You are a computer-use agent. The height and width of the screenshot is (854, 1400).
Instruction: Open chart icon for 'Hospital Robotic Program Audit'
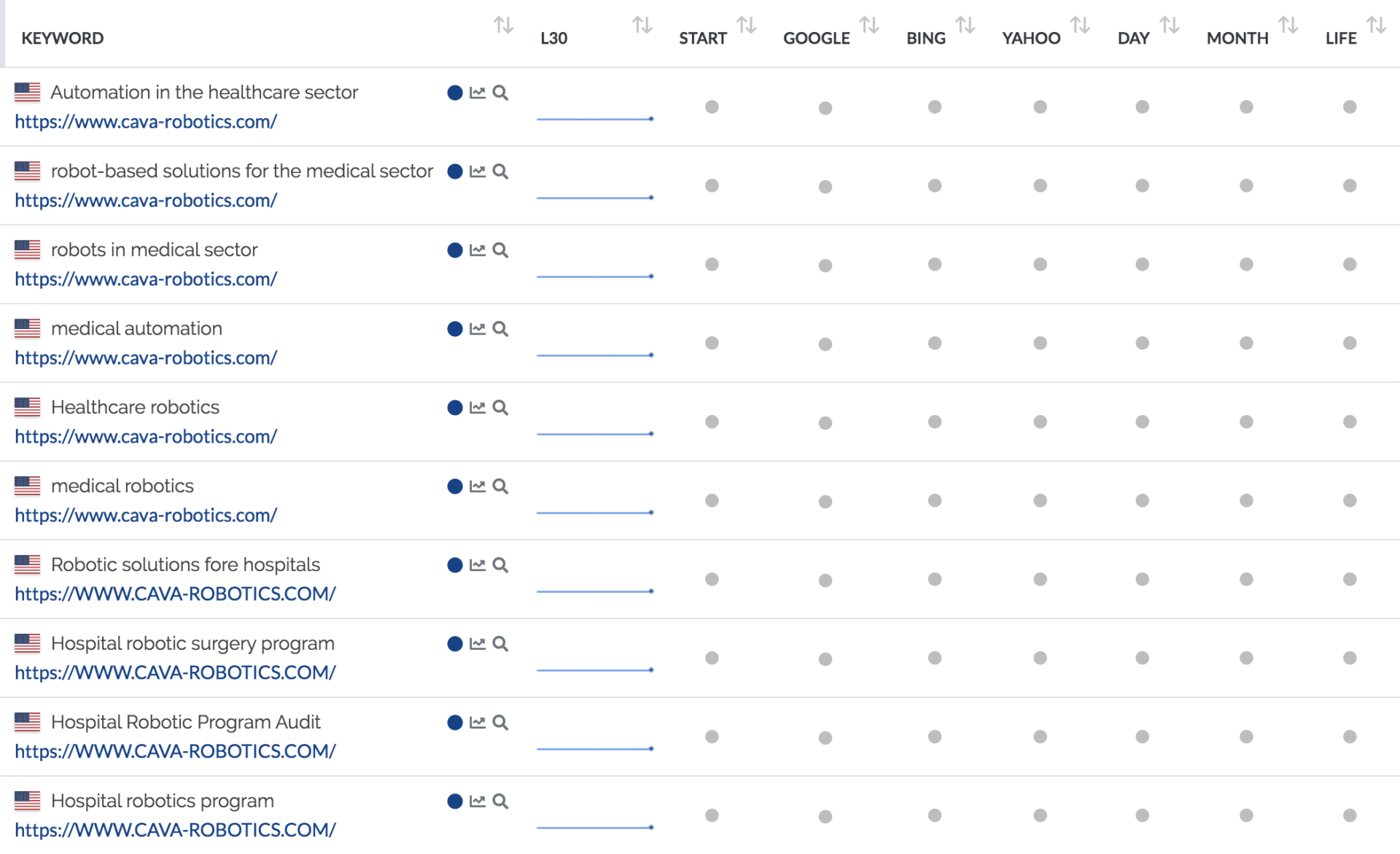478,723
